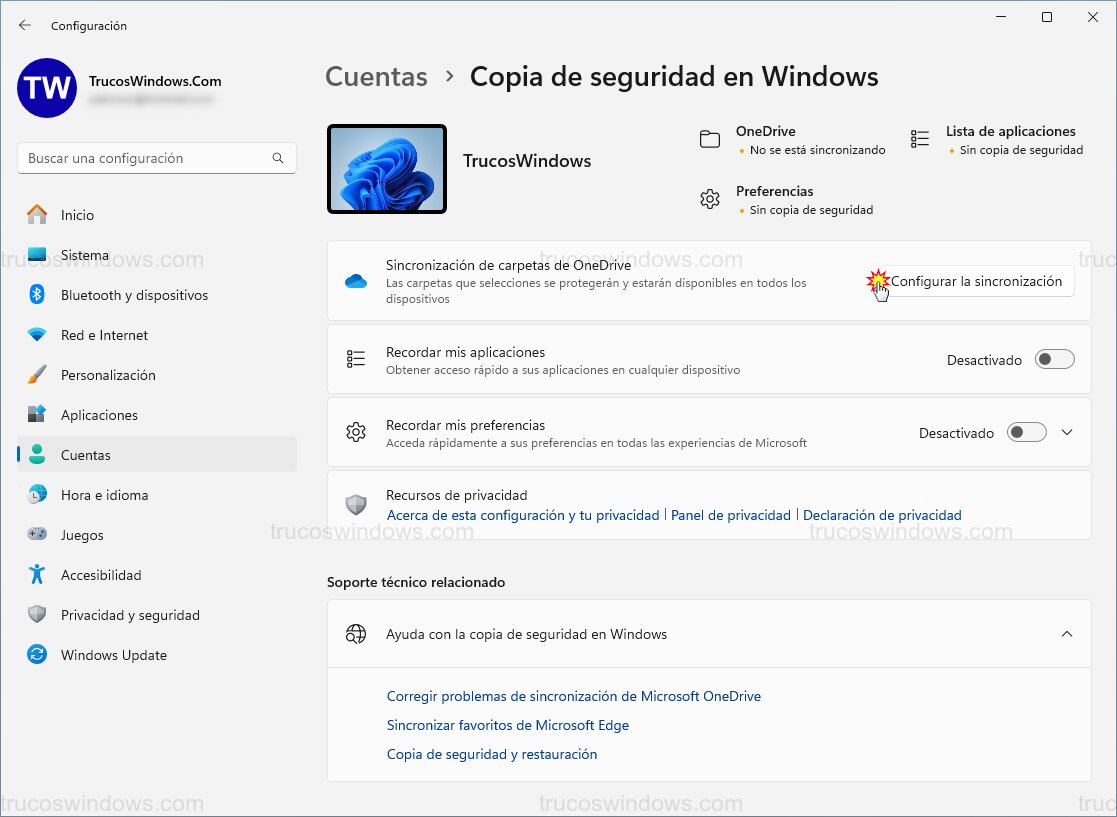Image resolution: width=1117 pixels, height=817 pixels.
Task: Select the Sistema settings icon
Action: tap(35, 255)
